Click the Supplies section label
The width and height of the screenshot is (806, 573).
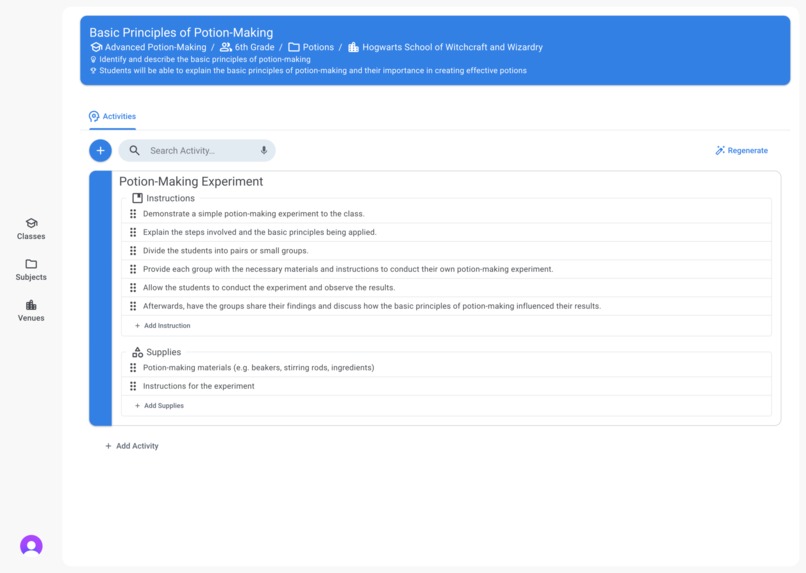pyautogui.click(x=163, y=352)
